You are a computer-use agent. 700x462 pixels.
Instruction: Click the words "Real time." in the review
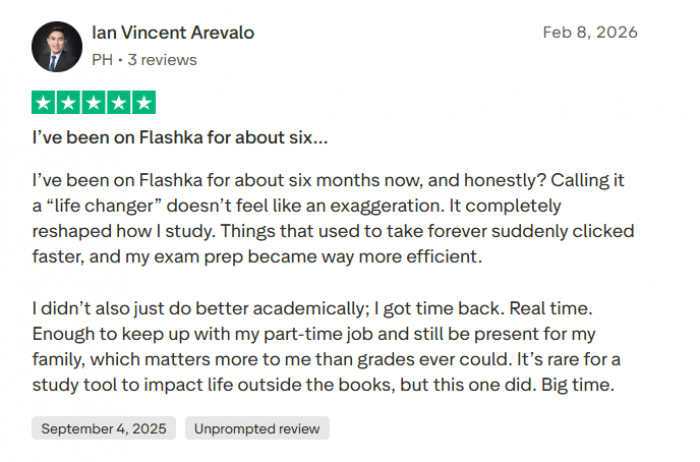pyautogui.click(x=569, y=306)
